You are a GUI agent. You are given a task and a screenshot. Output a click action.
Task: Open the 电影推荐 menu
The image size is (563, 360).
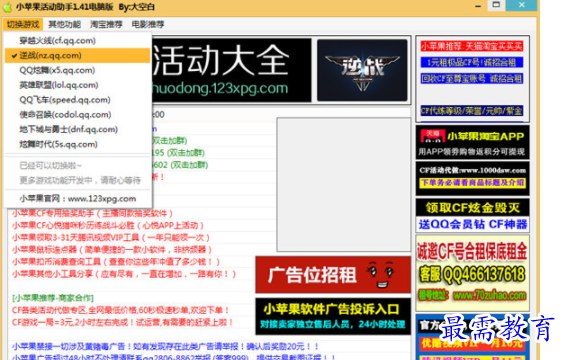(x=148, y=24)
